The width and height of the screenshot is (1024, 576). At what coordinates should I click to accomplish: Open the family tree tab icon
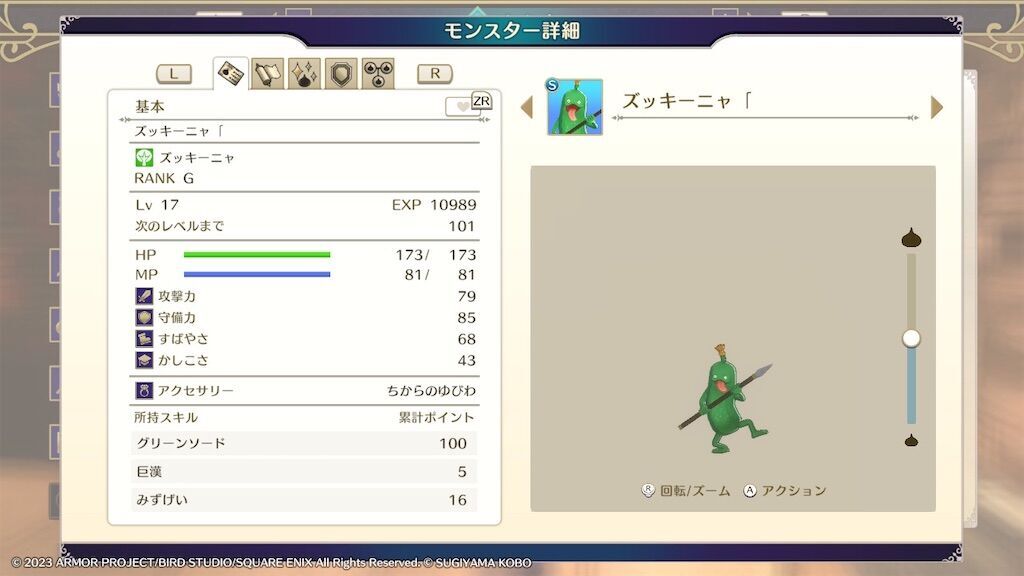[378, 74]
